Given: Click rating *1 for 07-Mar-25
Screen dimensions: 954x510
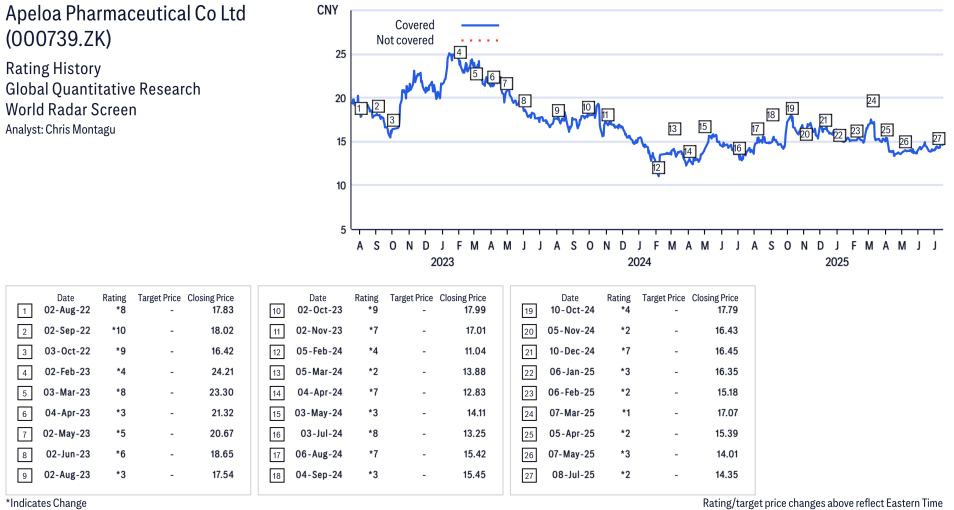Looking at the screenshot, I should 625,413.
